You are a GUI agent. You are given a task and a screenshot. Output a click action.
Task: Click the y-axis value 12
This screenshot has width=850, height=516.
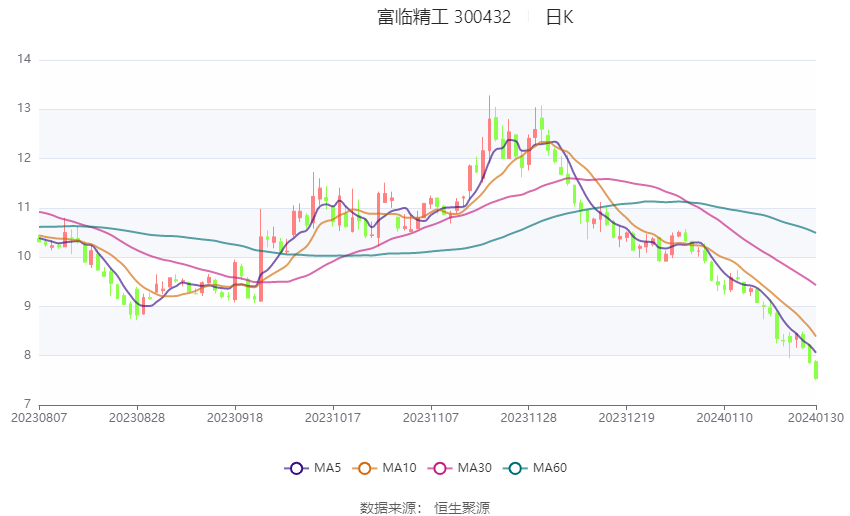point(24,158)
